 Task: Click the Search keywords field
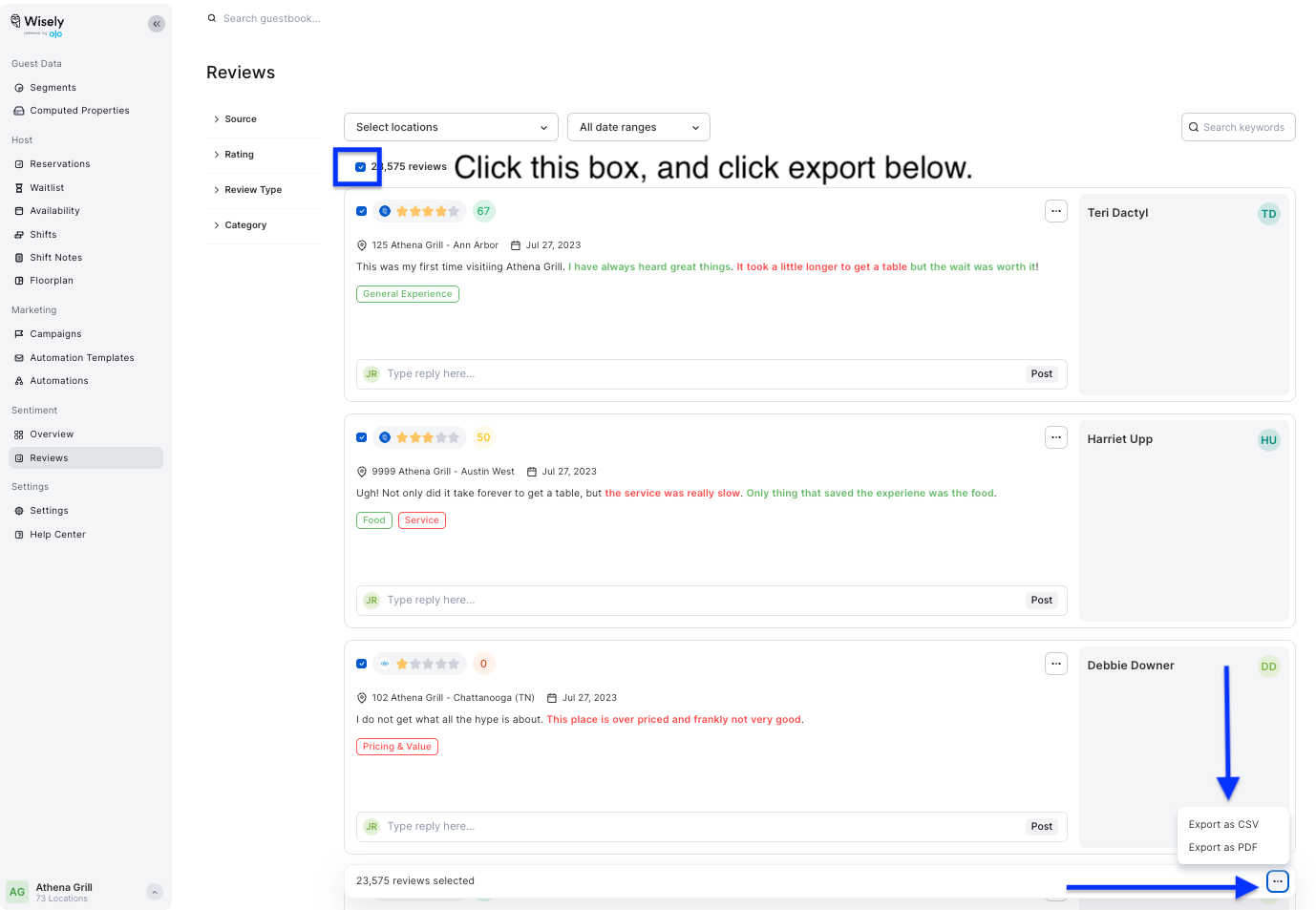1239,127
